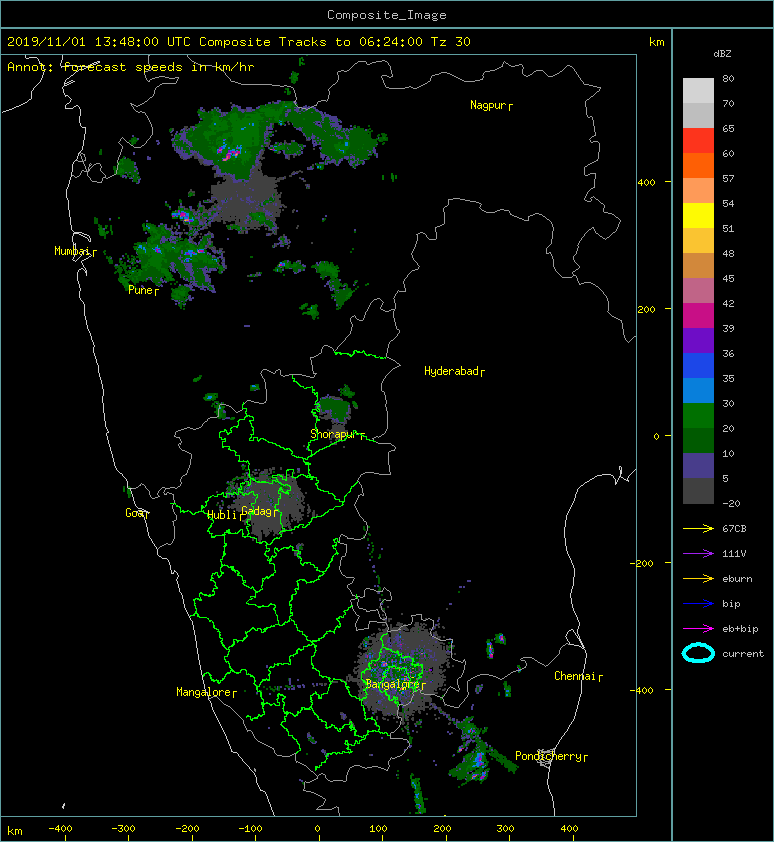Click the -20 value on the dBZ scale
Image resolution: width=774 pixels, height=842 pixels.
[x=731, y=504]
